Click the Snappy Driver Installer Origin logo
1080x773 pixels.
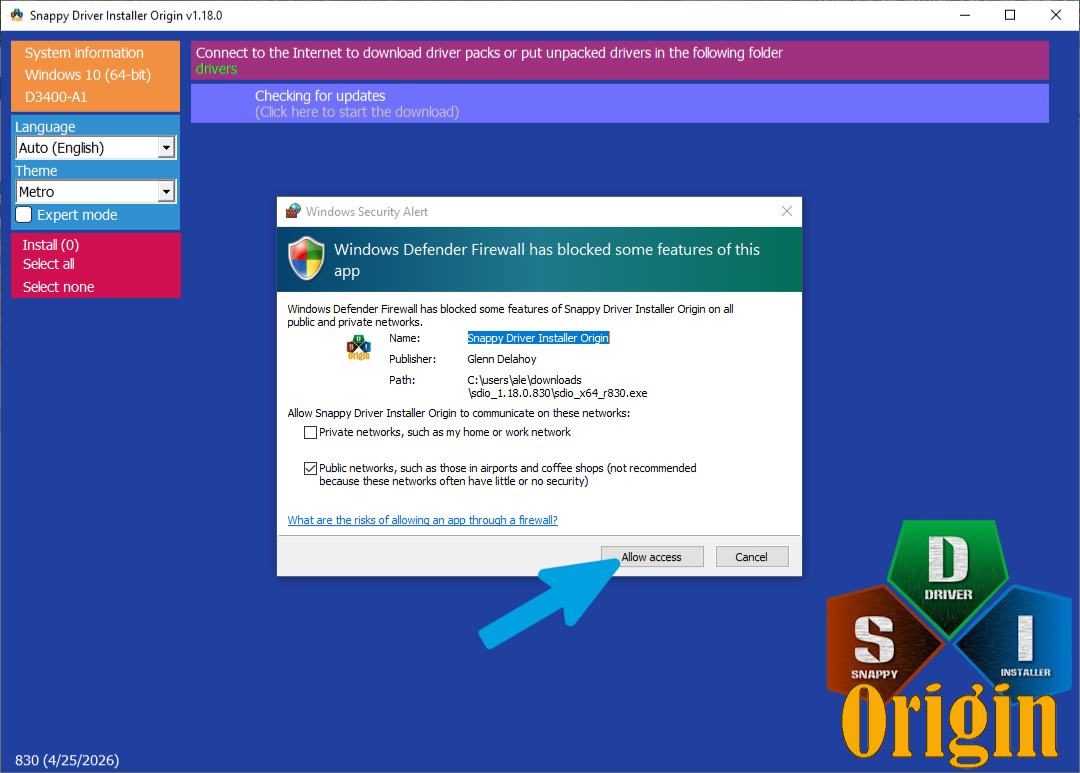click(x=948, y=643)
